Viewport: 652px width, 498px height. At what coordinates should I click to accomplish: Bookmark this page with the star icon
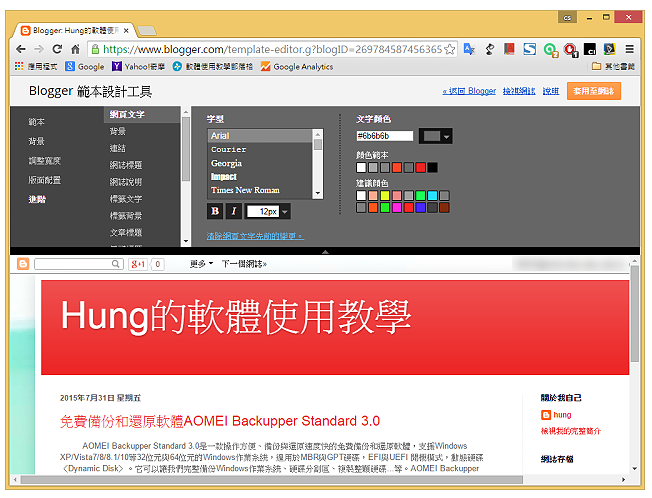pos(449,49)
